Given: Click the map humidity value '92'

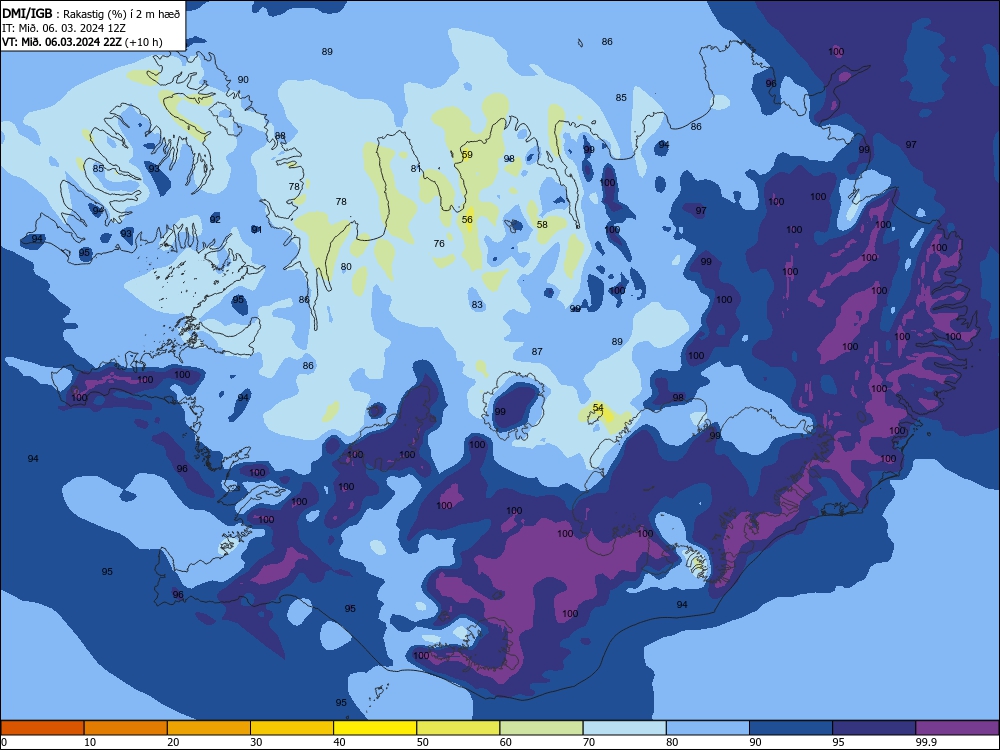Looking at the screenshot, I should (215, 219).
